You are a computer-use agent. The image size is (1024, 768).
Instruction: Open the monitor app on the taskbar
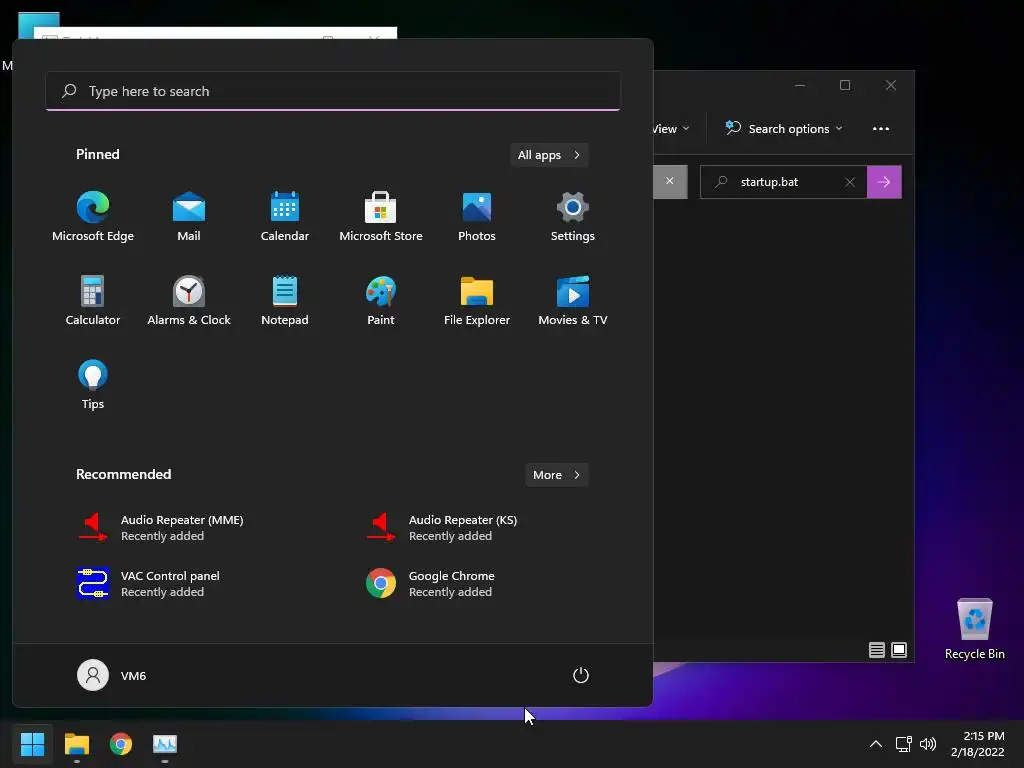click(165, 744)
